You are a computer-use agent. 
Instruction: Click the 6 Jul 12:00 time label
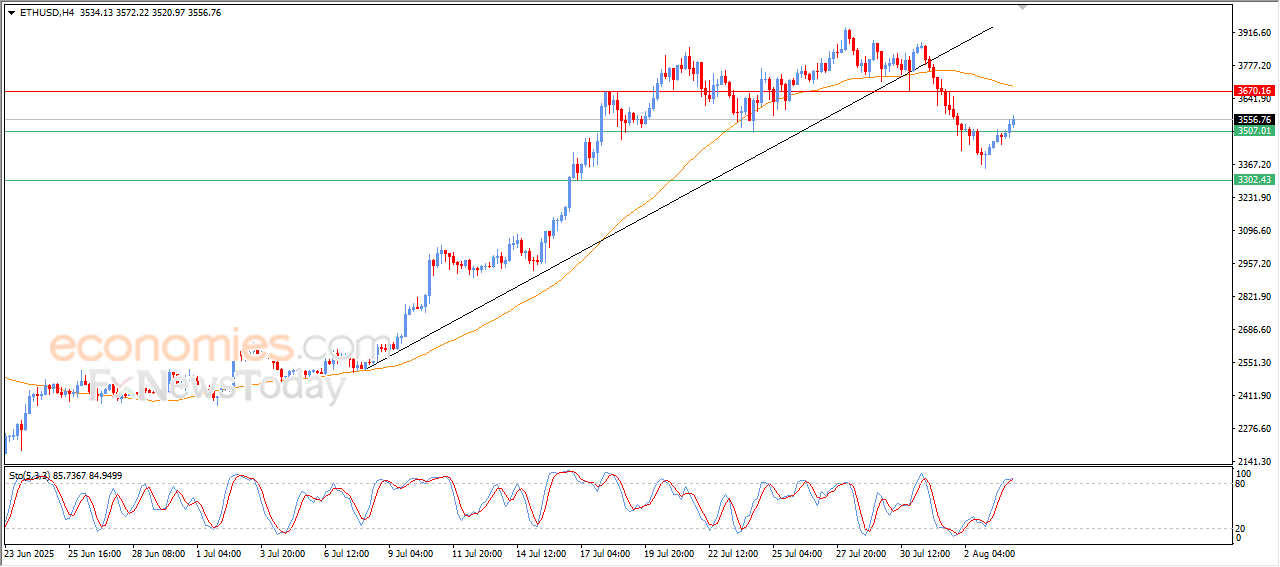point(349,553)
